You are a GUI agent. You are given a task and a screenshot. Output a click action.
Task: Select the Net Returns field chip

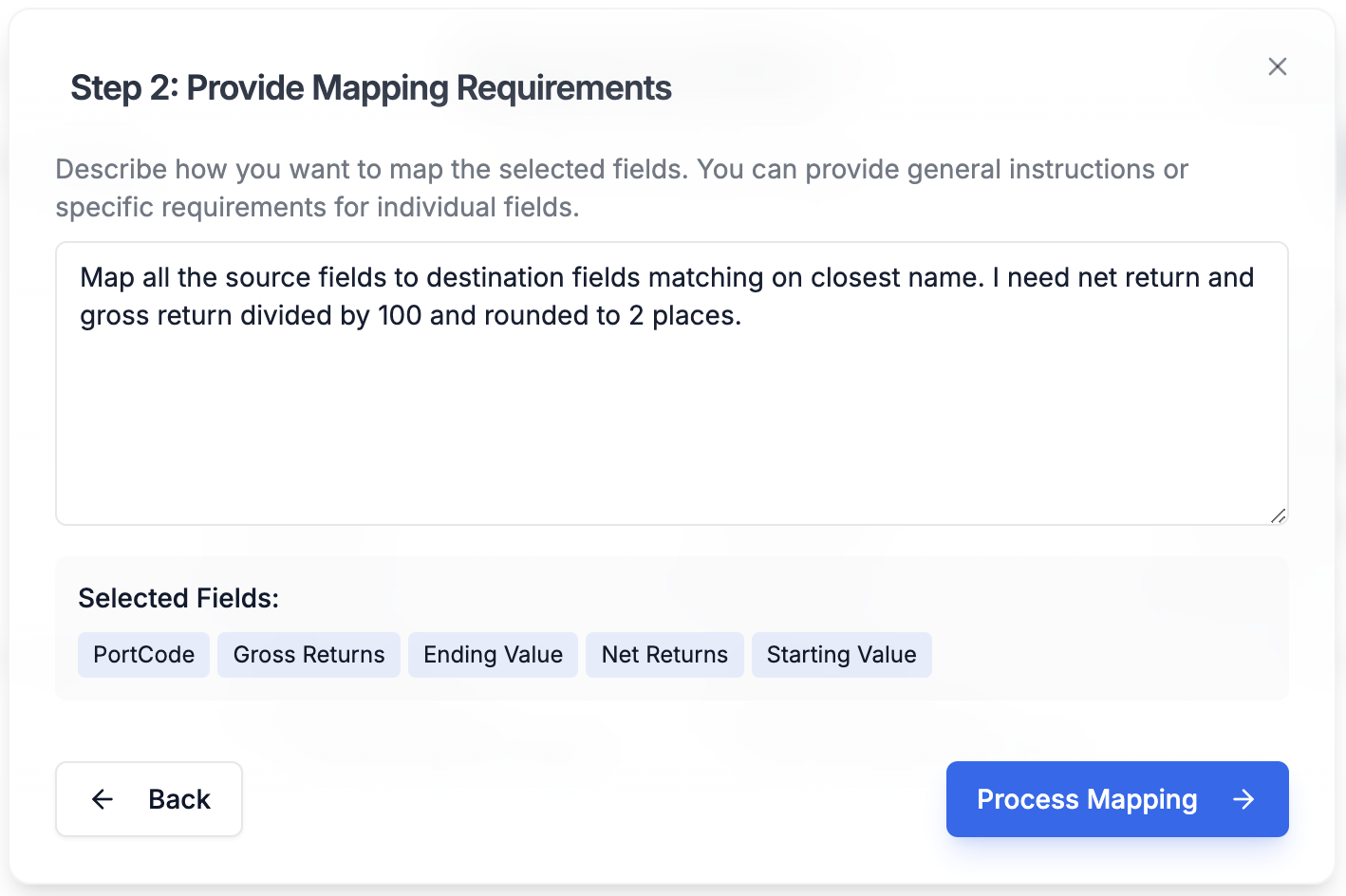click(664, 654)
